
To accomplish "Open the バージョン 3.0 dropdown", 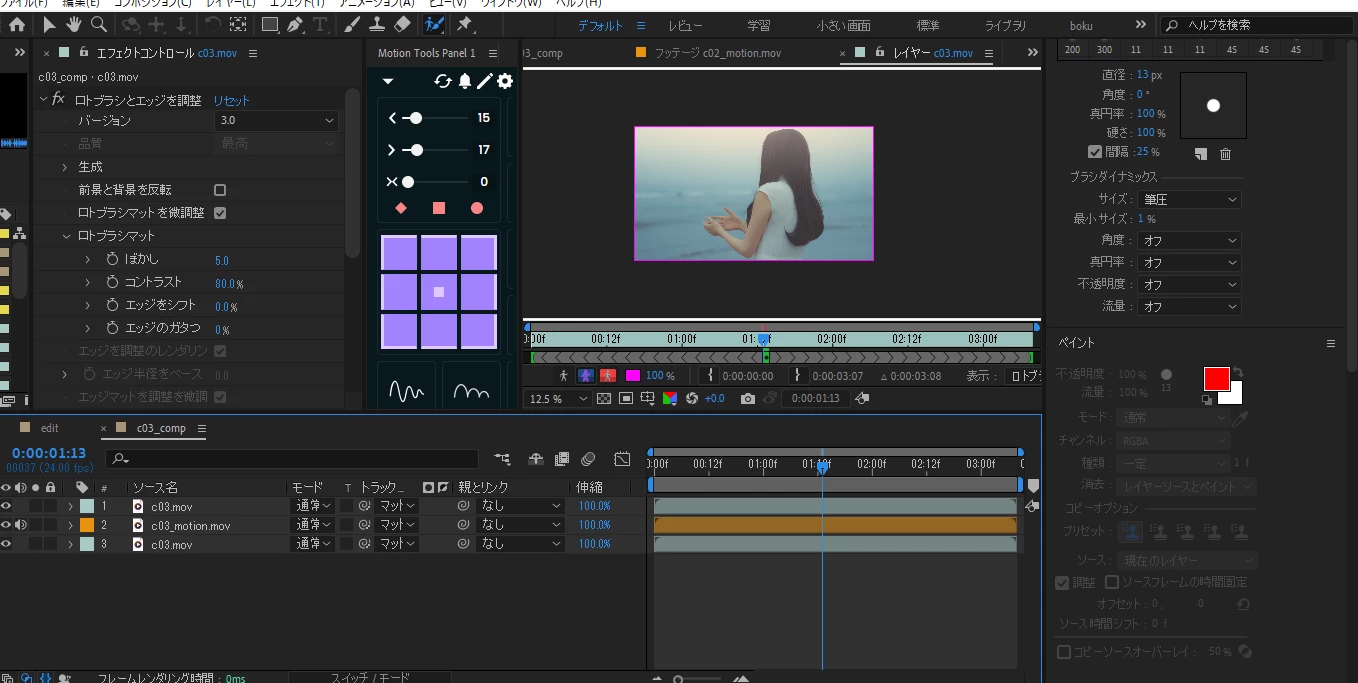I will [276, 120].
